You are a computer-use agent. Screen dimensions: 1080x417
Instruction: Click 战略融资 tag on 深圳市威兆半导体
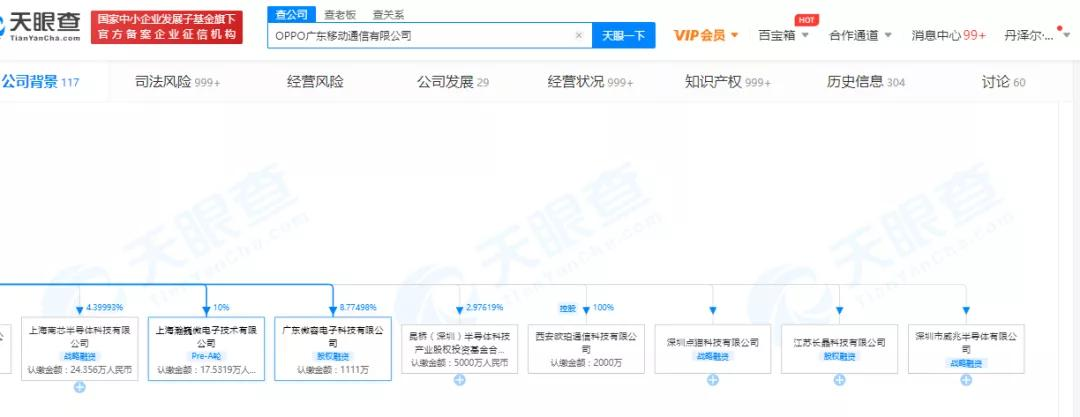click(x=966, y=363)
